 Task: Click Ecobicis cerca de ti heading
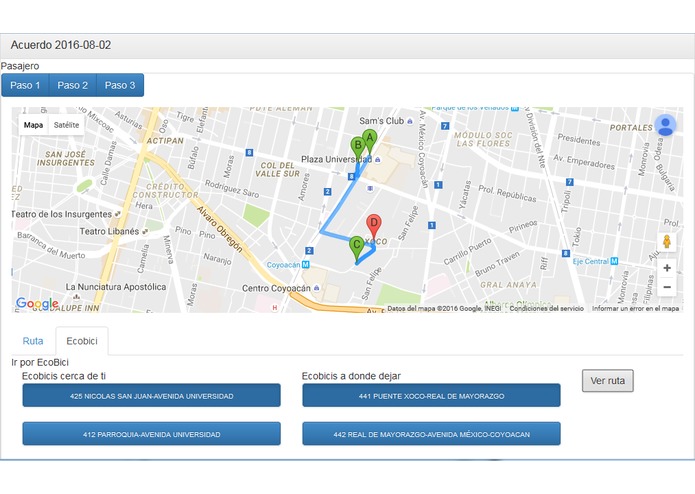pyautogui.click(x=64, y=376)
